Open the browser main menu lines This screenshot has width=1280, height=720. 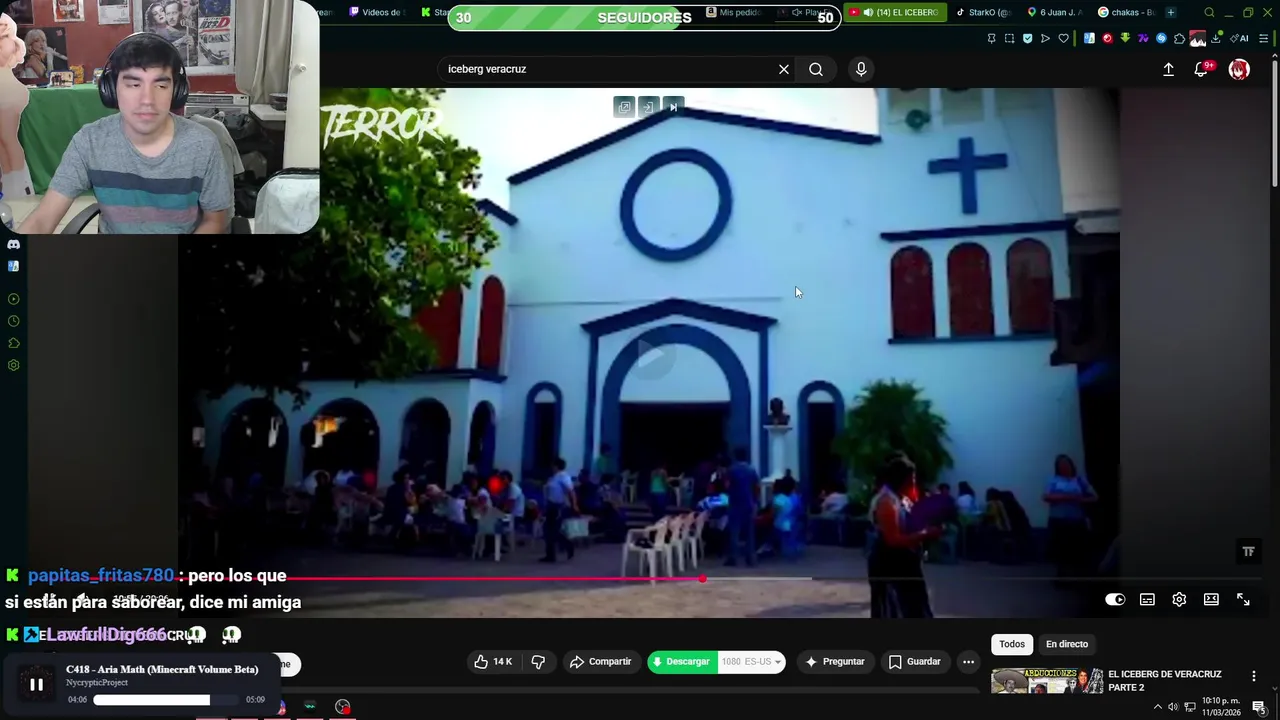[x=1264, y=38]
